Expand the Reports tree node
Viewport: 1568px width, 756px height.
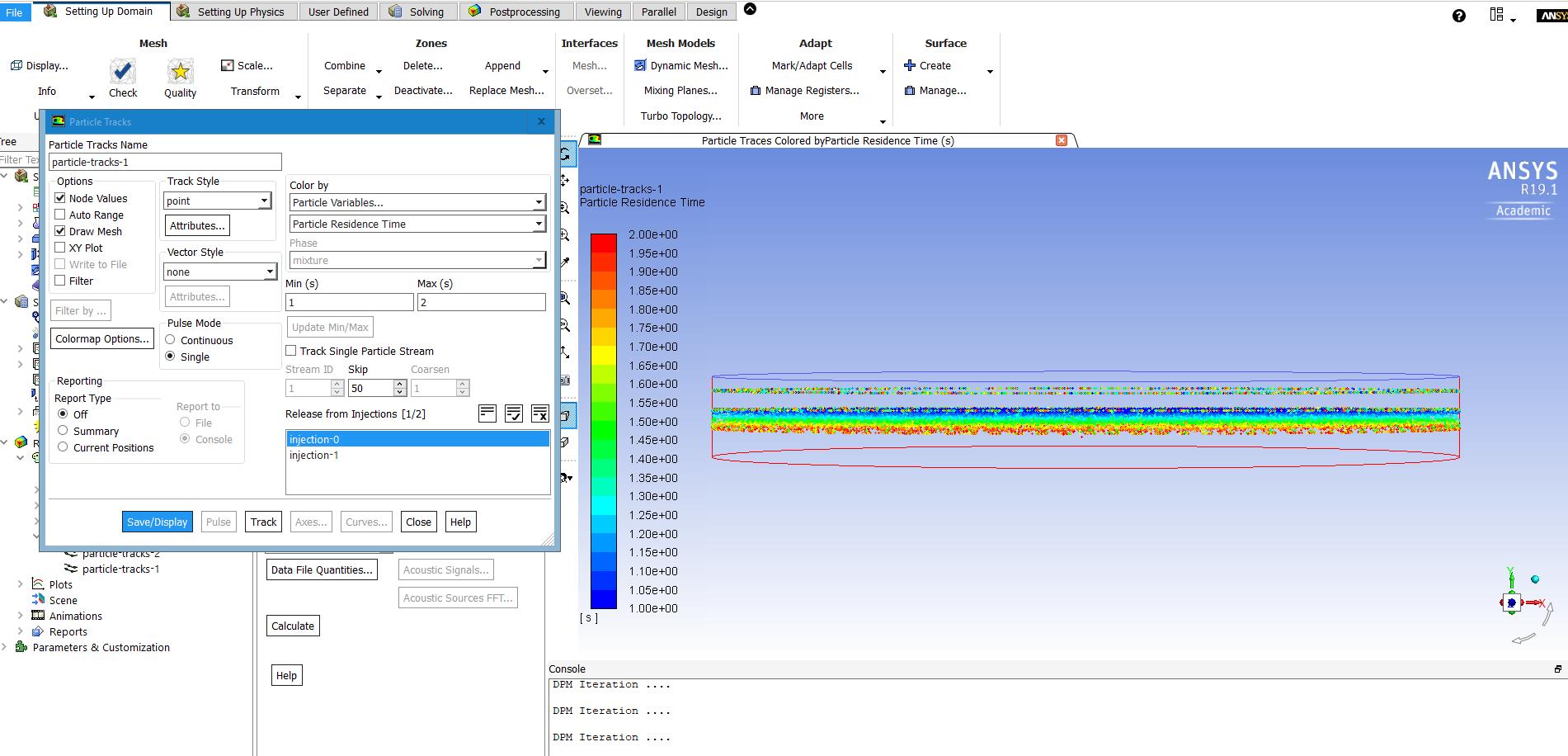pyautogui.click(x=21, y=631)
